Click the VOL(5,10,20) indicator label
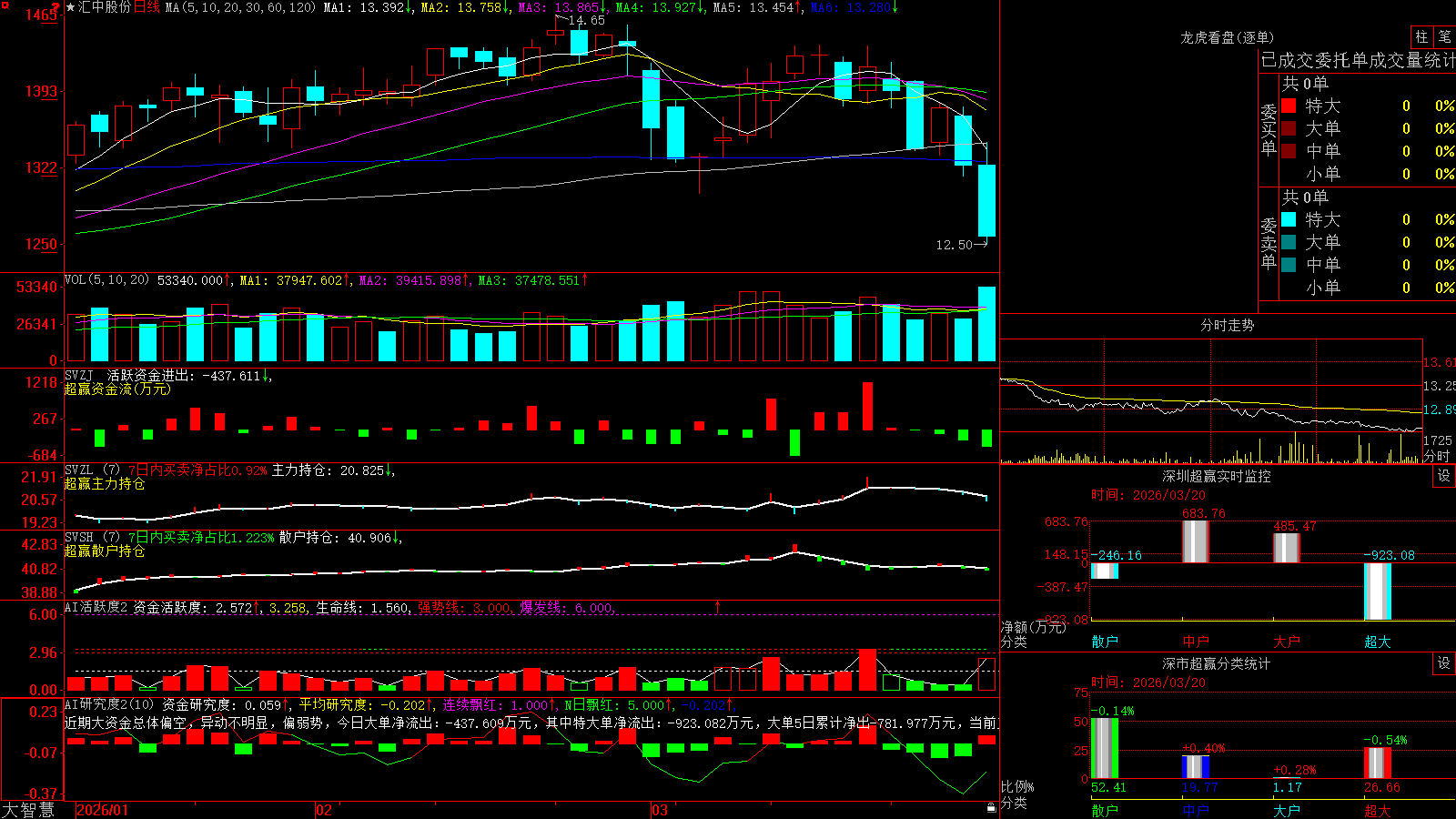Screen dimensions: 1456x819 [x=106, y=279]
